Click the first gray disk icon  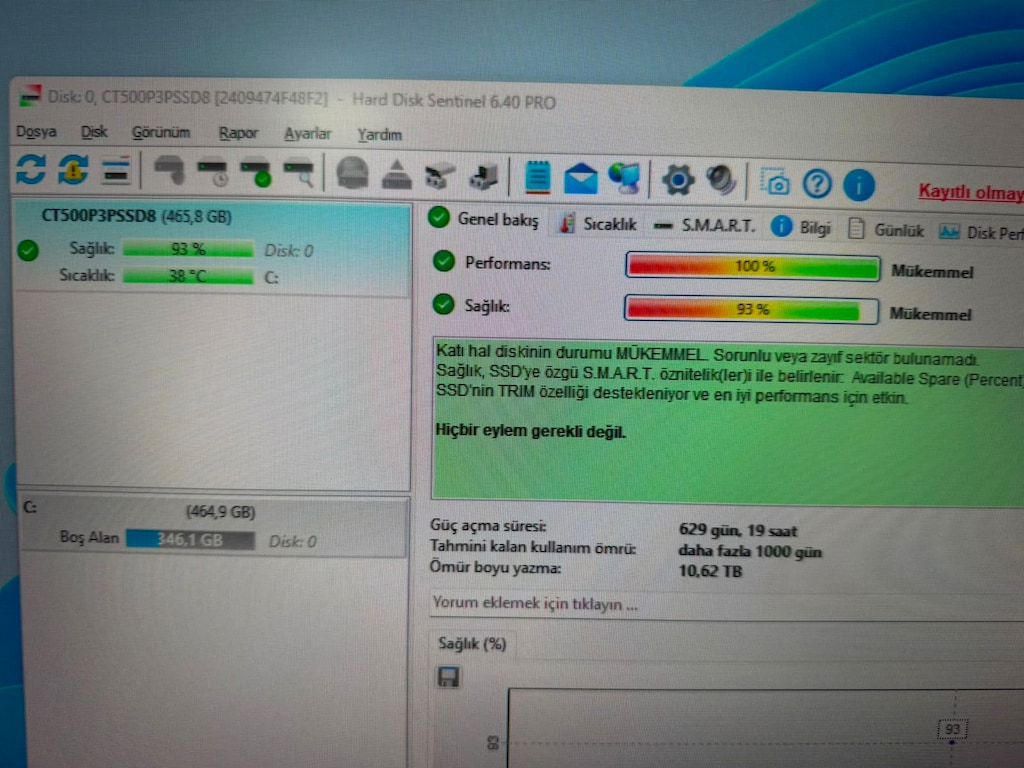(169, 171)
